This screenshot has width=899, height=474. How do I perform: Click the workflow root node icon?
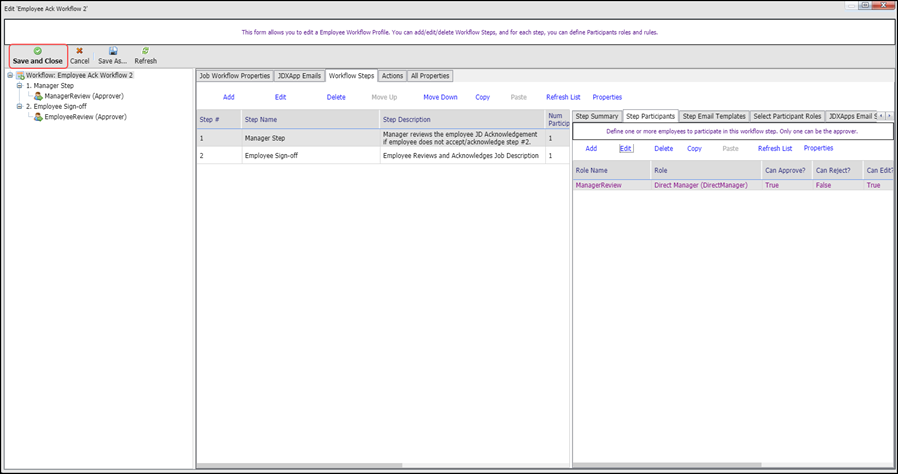click(x=20, y=75)
